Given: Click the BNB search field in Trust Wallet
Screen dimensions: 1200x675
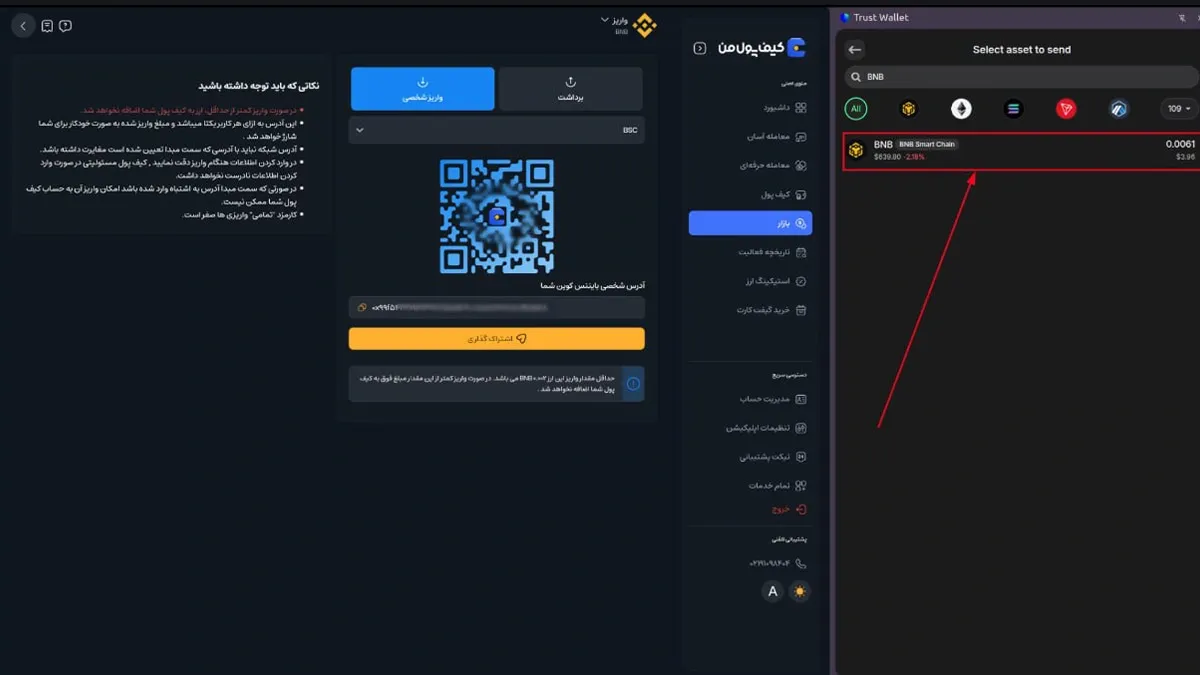Looking at the screenshot, I should [x=1020, y=77].
